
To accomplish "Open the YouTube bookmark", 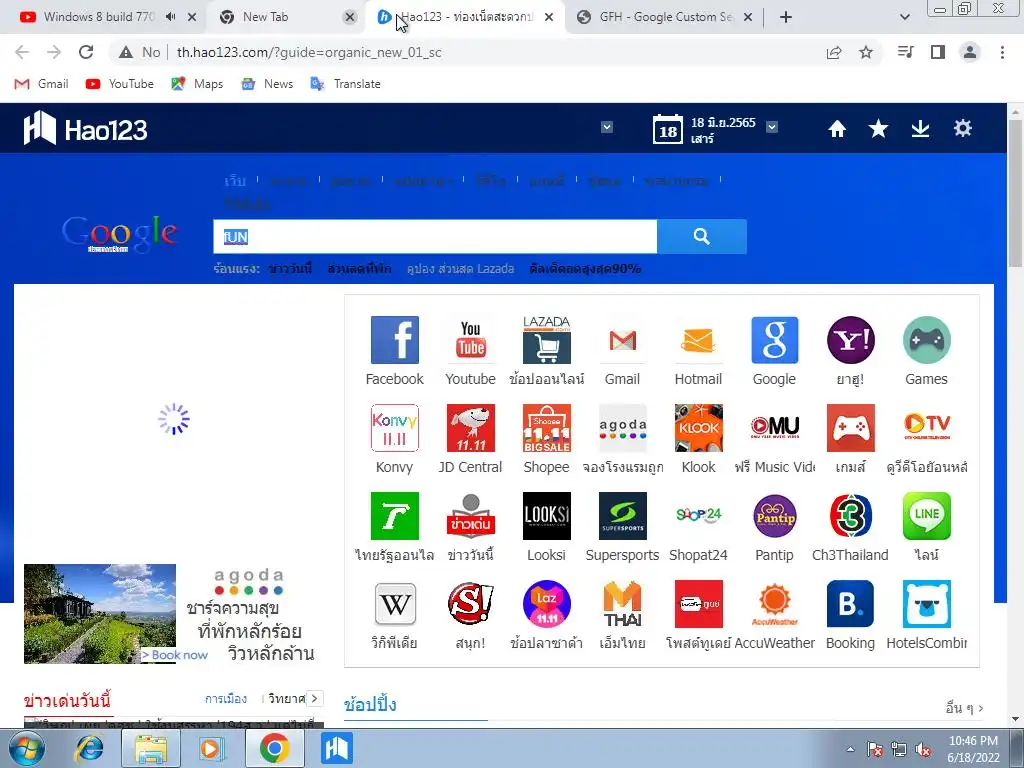I will (x=120, y=84).
